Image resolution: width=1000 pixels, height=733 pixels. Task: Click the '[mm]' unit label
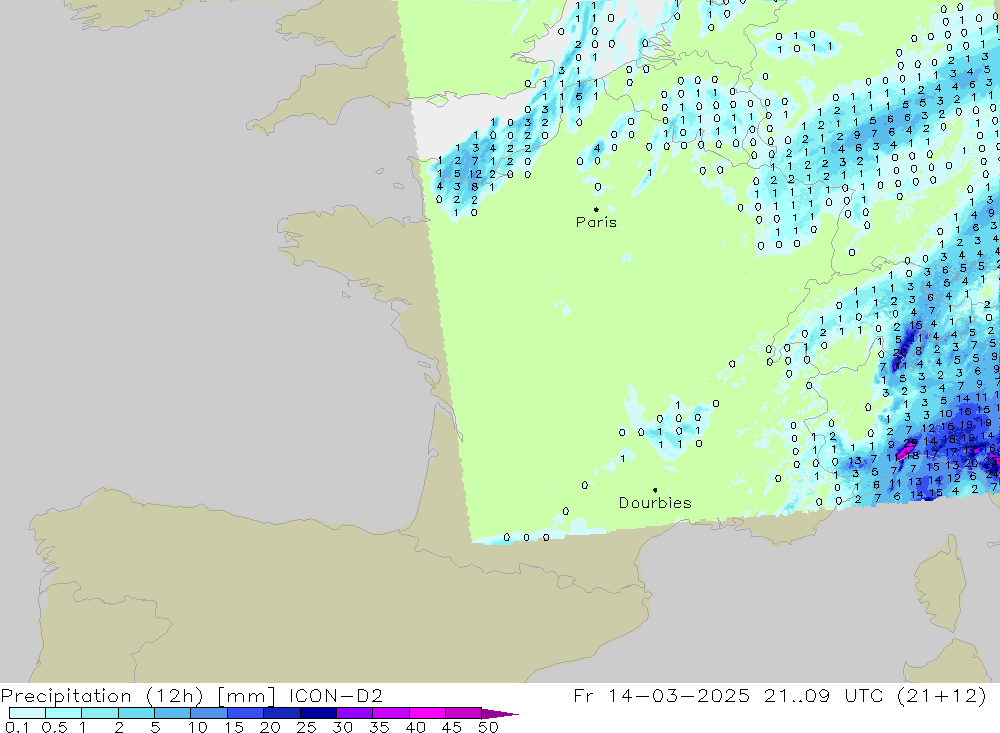pos(246,696)
